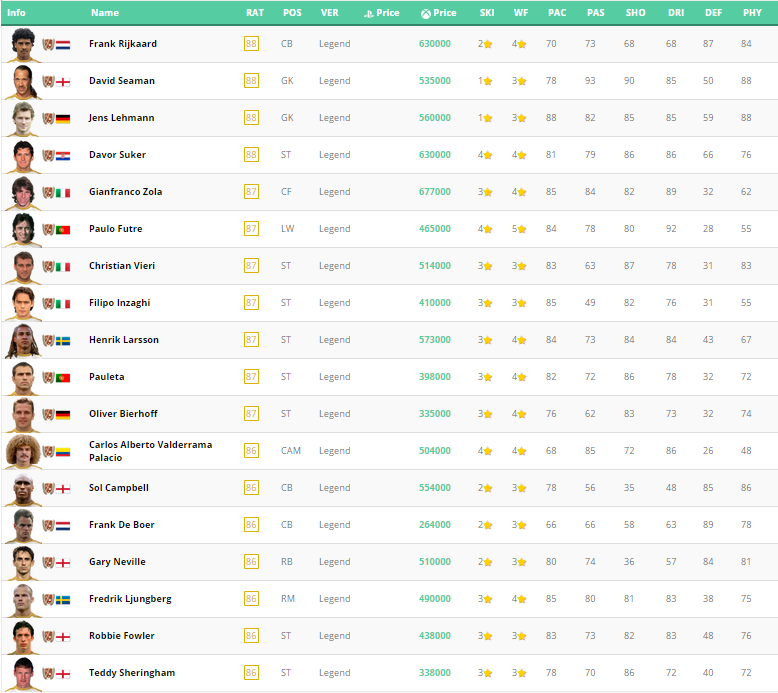Click Gianfranco Zola's price 677000

(x=435, y=192)
